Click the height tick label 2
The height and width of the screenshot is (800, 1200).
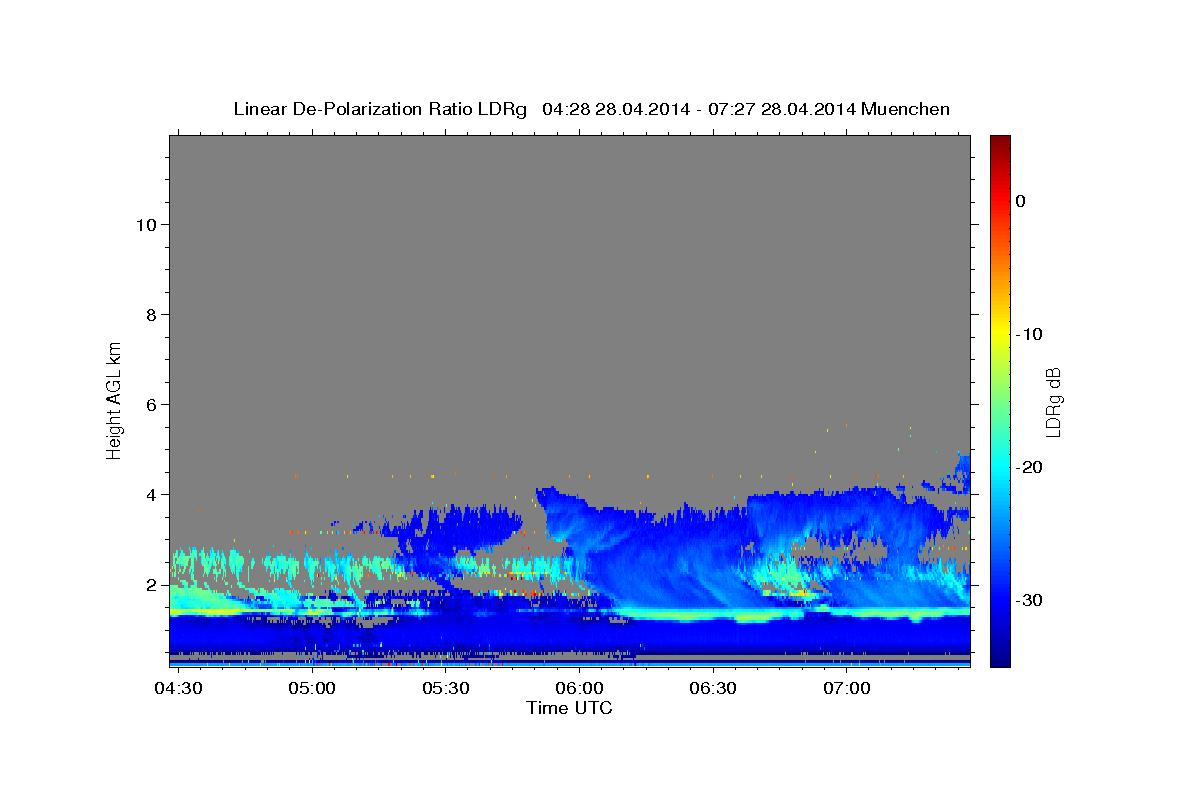[152, 585]
